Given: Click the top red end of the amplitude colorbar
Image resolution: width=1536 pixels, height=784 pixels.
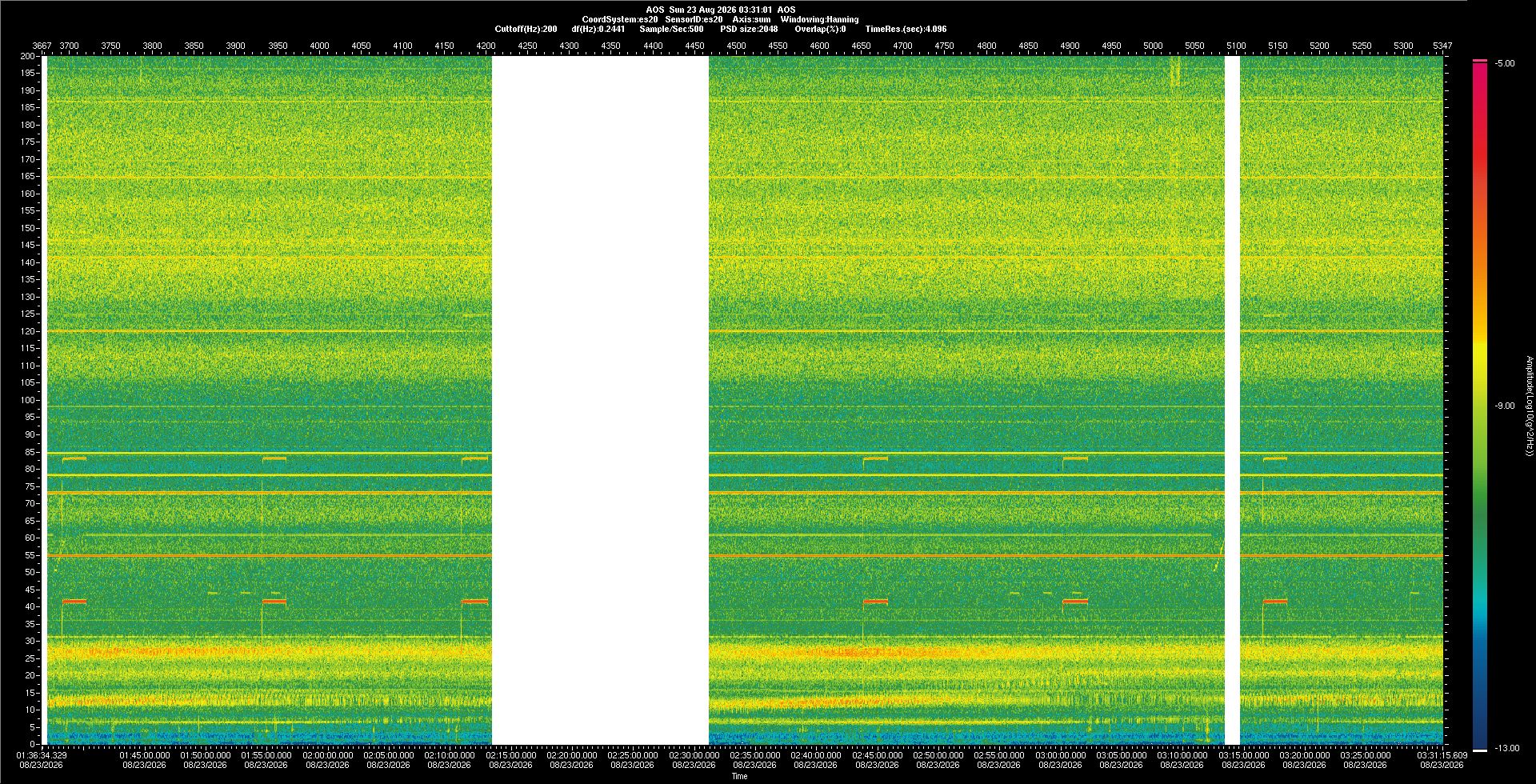Looking at the screenshot, I should coord(1480,62).
